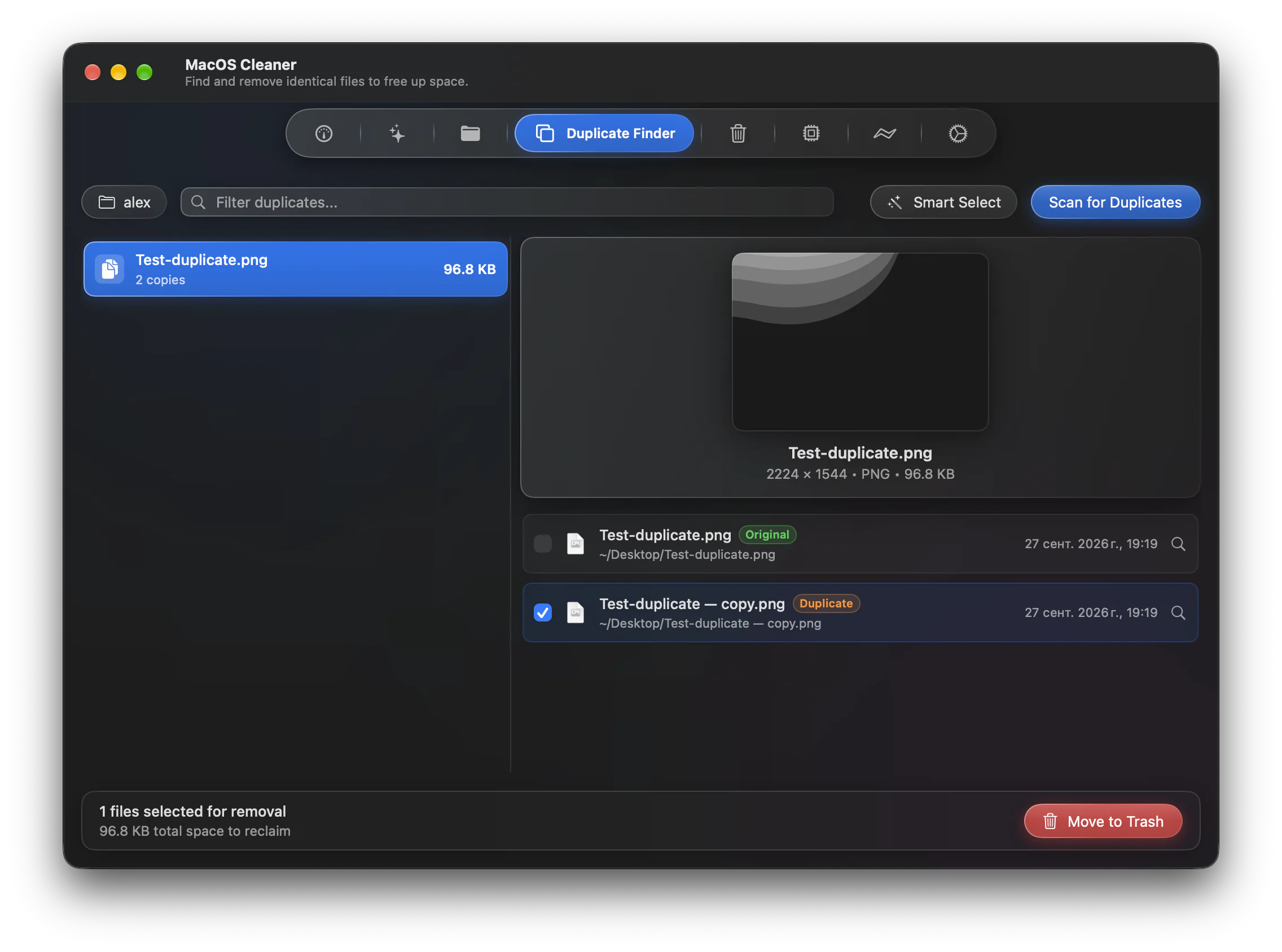Open the sparkle cleanup tab icon

tap(397, 134)
